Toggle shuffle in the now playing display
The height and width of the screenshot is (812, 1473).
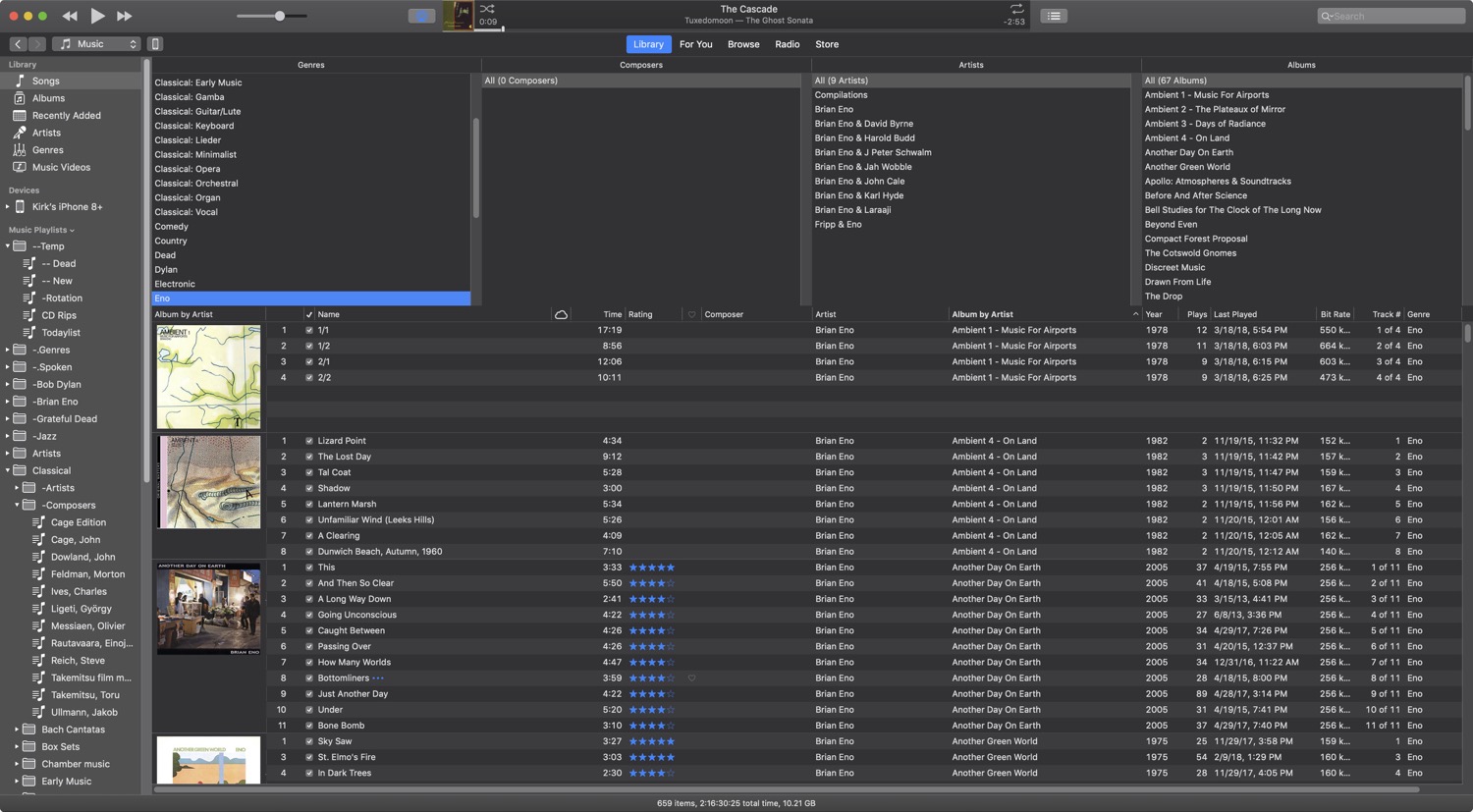pos(487,9)
